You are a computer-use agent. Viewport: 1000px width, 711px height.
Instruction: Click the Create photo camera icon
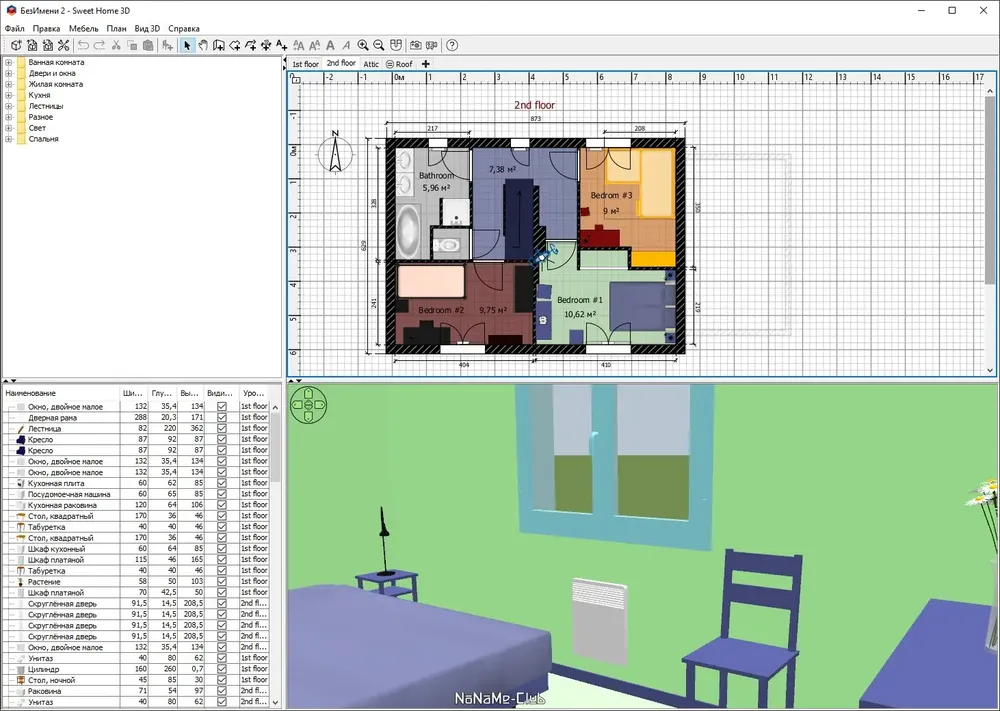(416, 45)
